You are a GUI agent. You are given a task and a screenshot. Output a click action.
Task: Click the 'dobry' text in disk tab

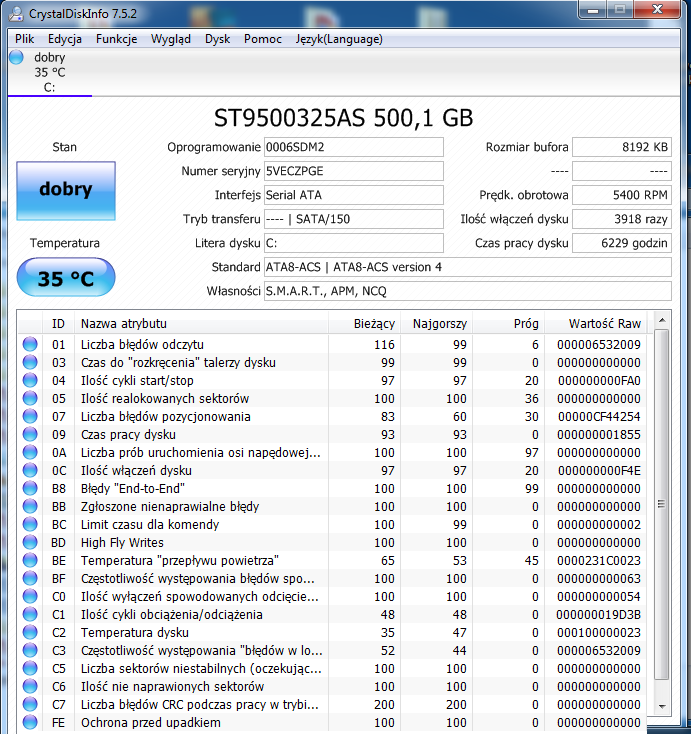pyautogui.click(x=50, y=58)
